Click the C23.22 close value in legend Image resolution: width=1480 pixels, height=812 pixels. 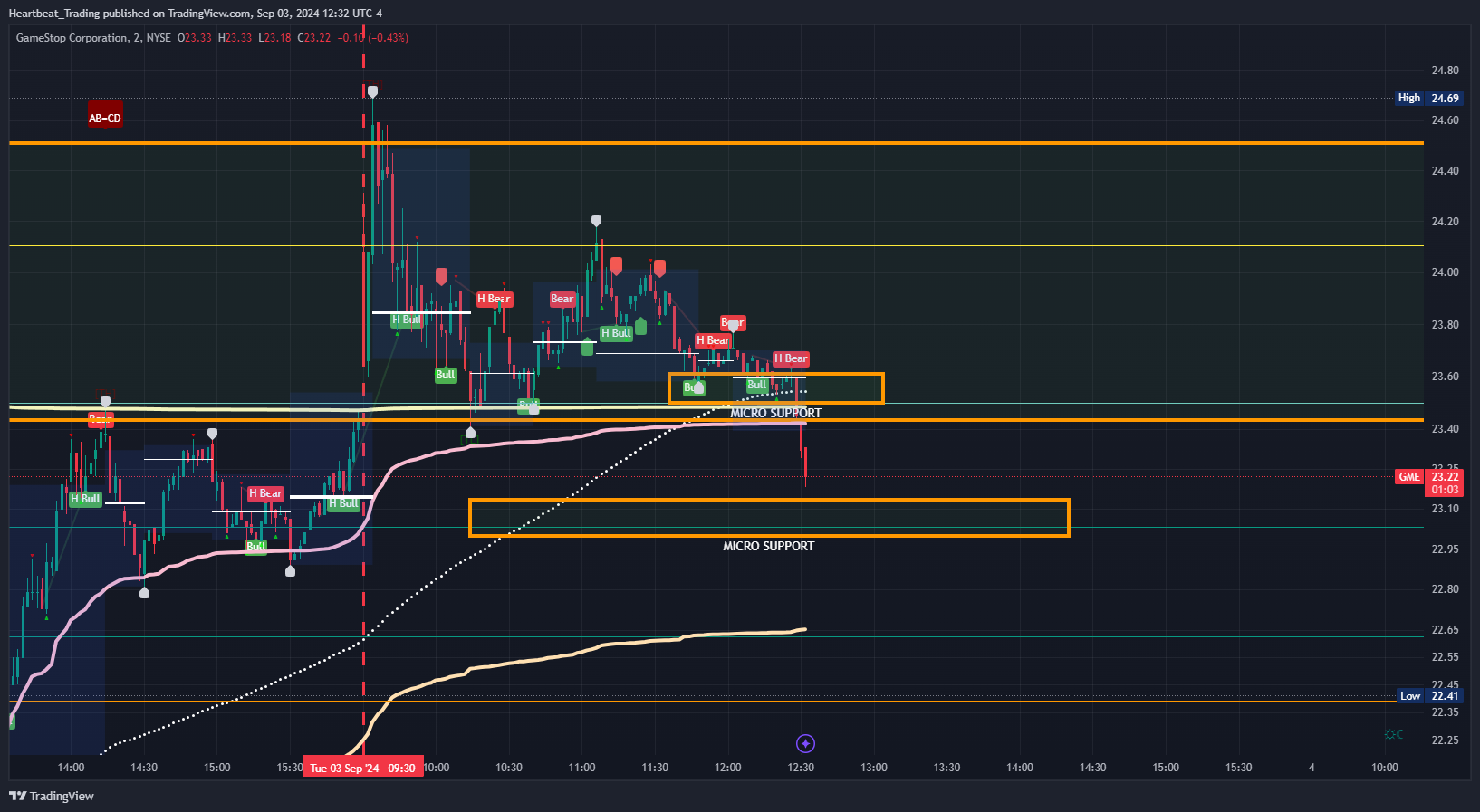314,38
